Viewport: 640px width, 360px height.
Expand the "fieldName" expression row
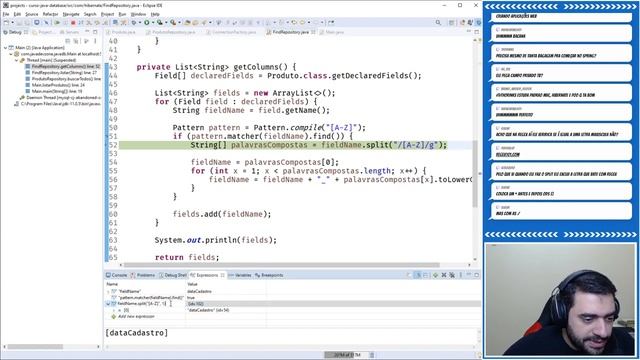click(x=108, y=291)
